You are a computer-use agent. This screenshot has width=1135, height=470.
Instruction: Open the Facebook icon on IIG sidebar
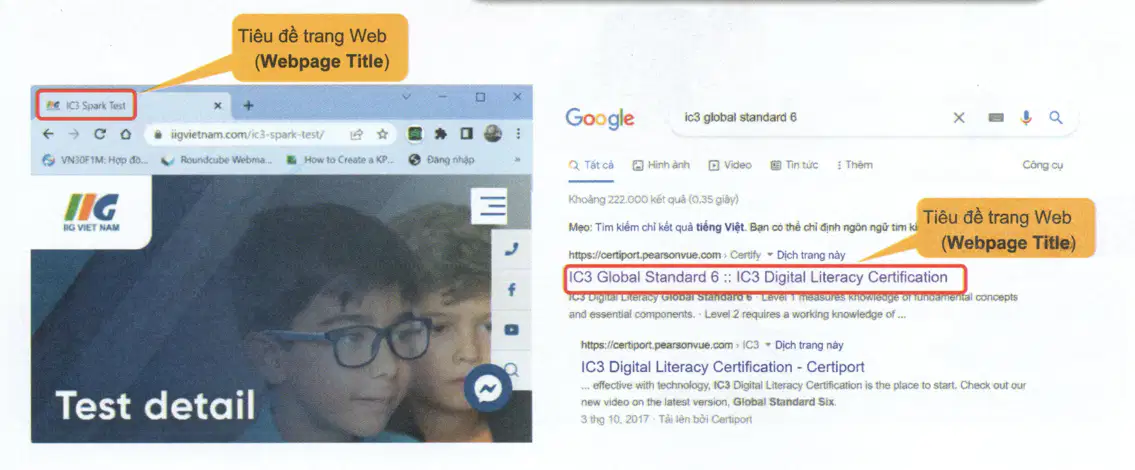pos(512,290)
